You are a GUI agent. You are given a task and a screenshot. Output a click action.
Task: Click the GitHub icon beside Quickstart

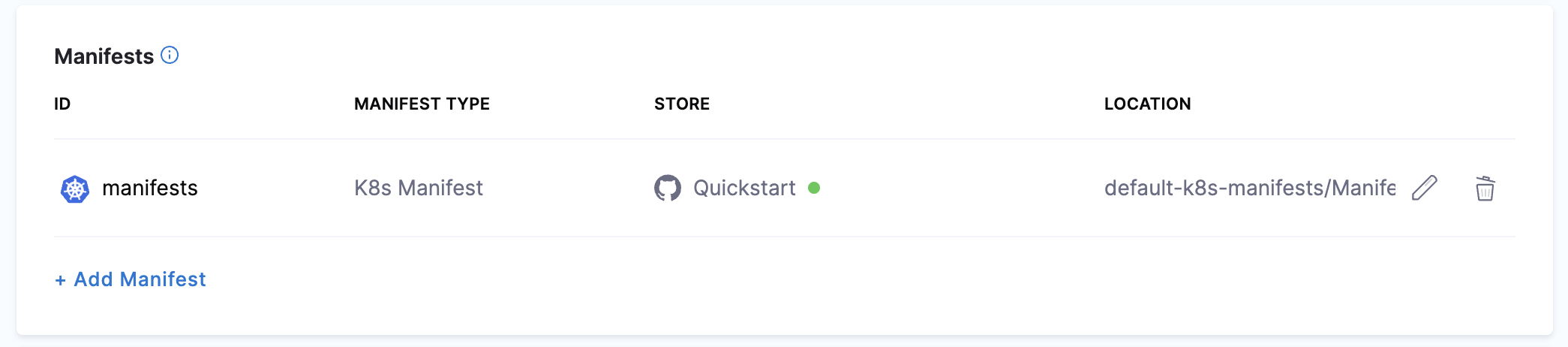[x=667, y=188]
